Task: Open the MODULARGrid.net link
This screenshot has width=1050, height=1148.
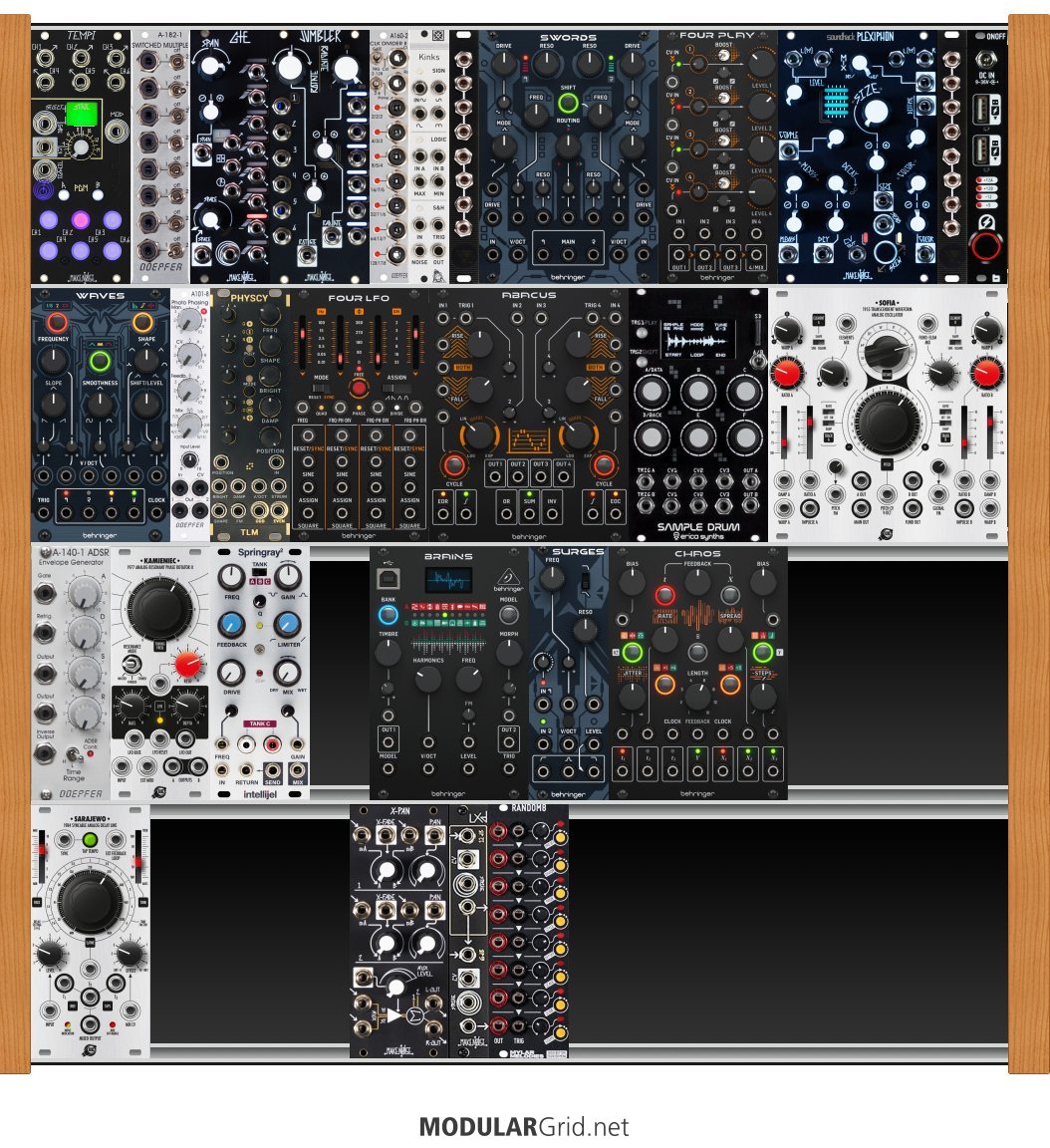Action: pos(524,1127)
